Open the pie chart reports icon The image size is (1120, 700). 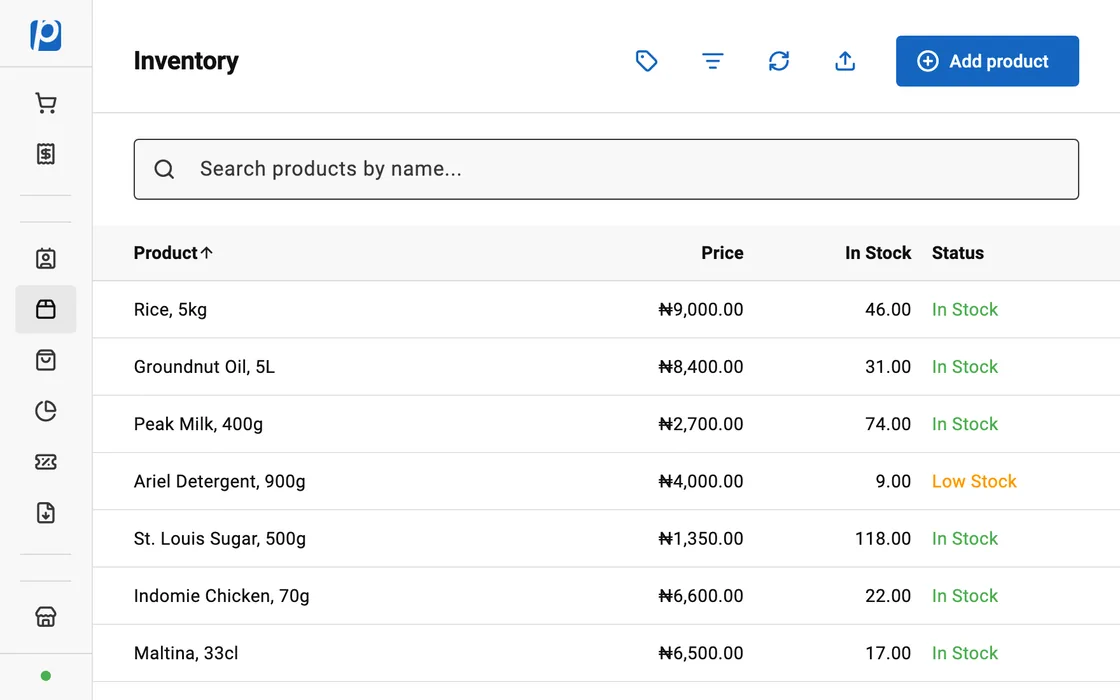46,411
